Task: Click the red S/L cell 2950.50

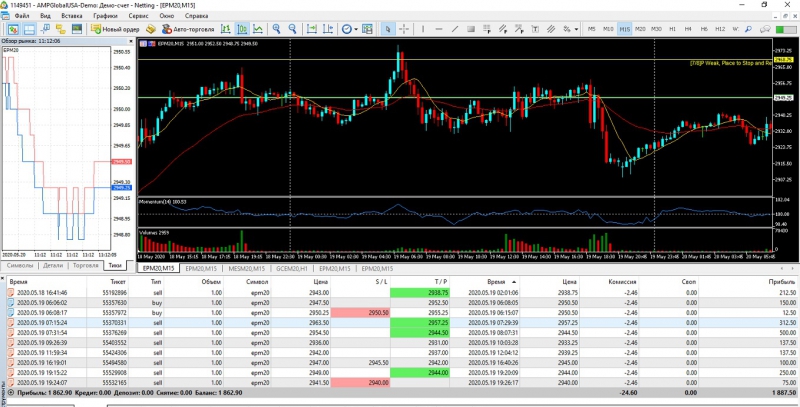Action: (x=360, y=313)
